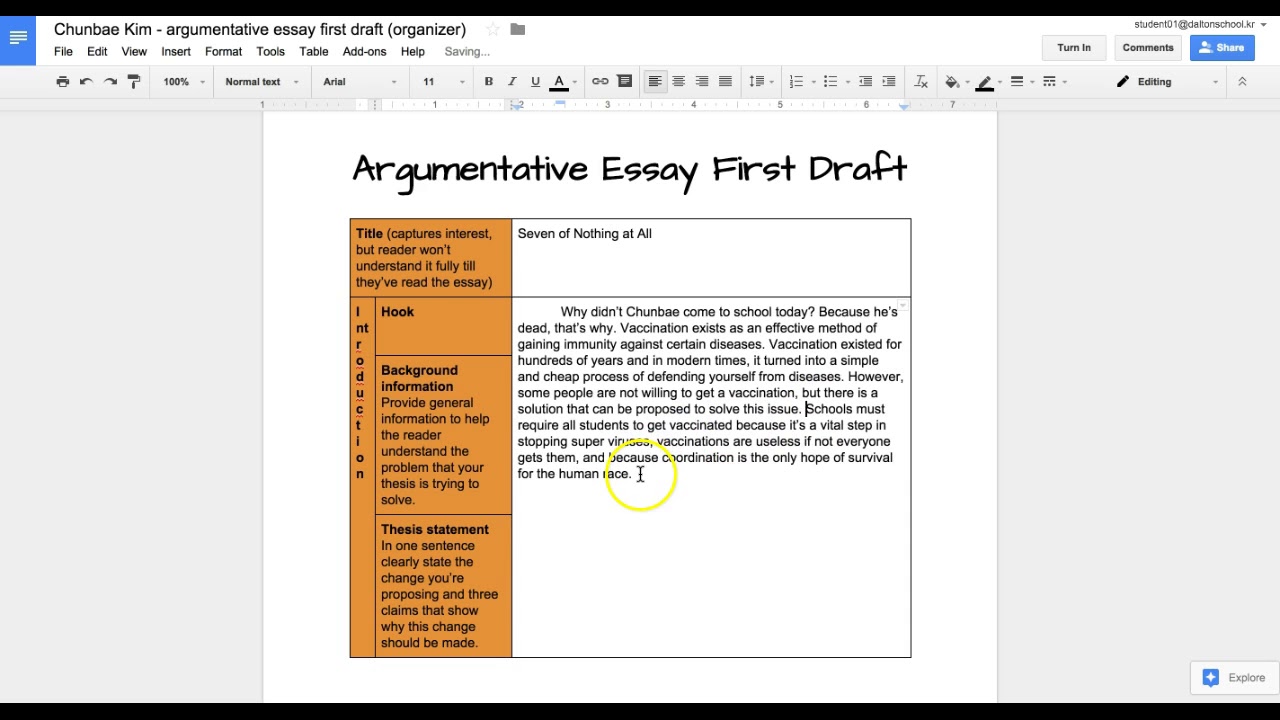Click the blue Share button

1222,48
